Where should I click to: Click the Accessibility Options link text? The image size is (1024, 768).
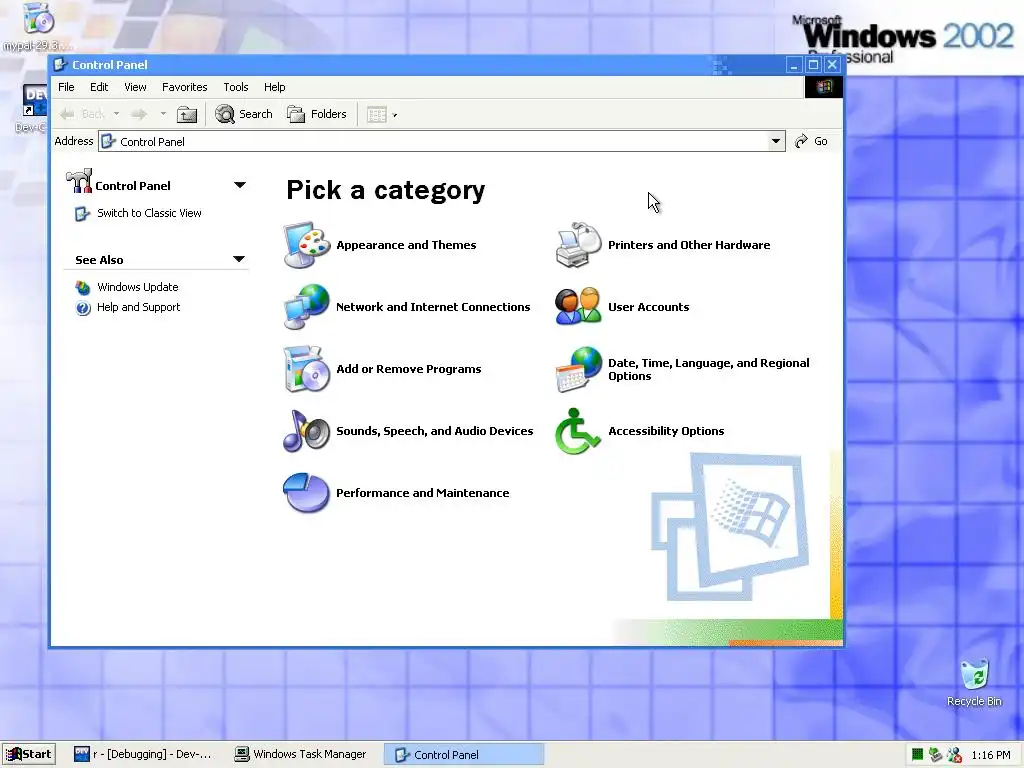click(x=666, y=431)
